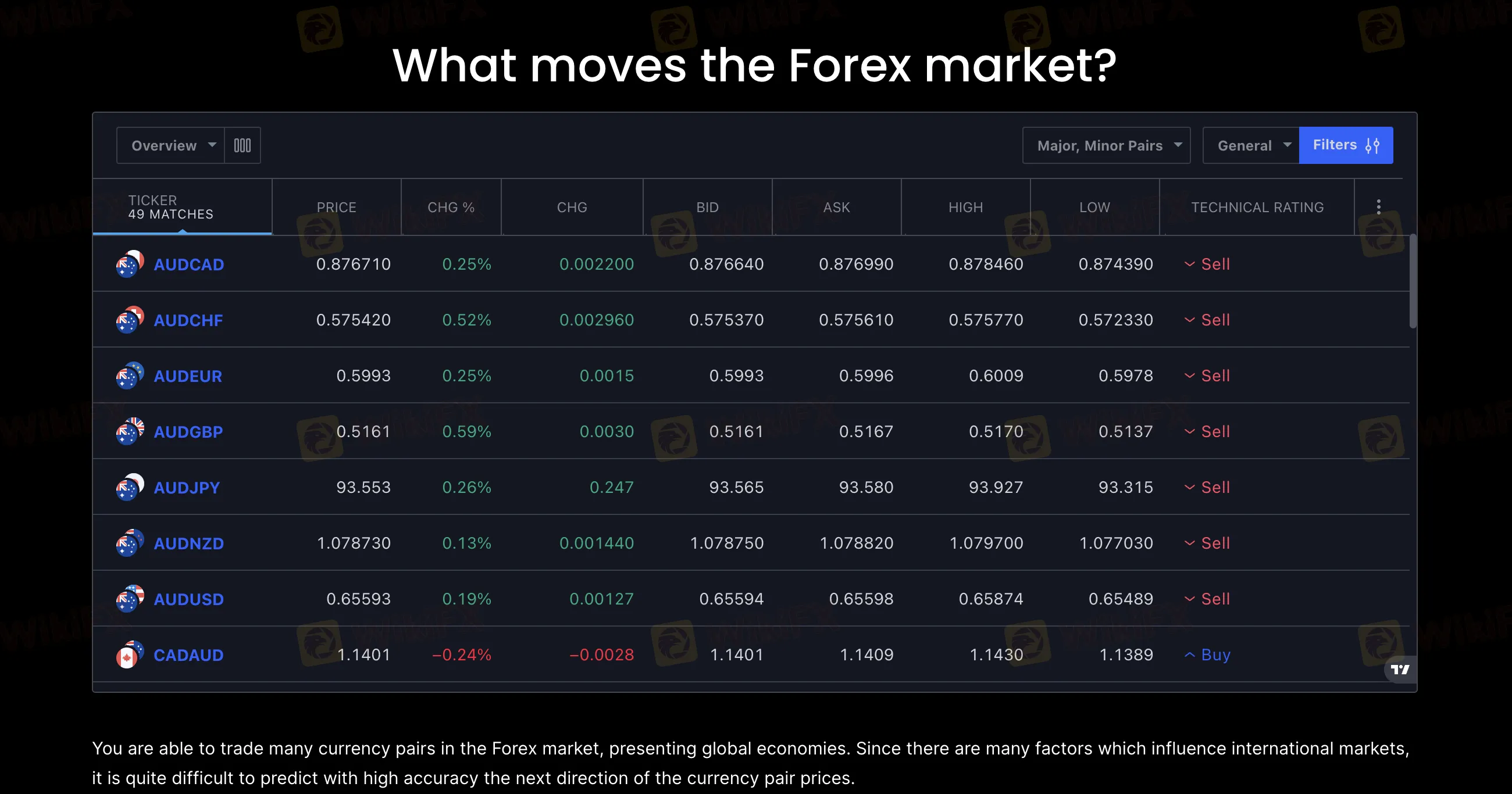Open the AUDUSD ticker link
Viewport: 1512px width, 794px height.
tap(189, 599)
